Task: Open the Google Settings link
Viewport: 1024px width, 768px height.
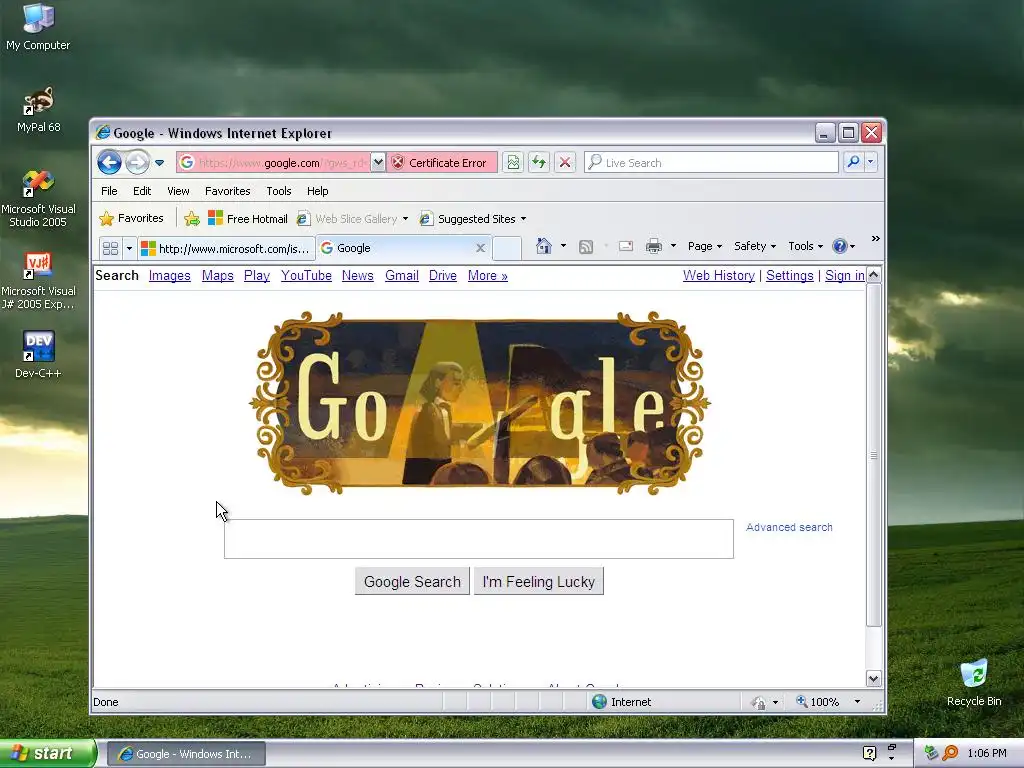Action: 790,276
